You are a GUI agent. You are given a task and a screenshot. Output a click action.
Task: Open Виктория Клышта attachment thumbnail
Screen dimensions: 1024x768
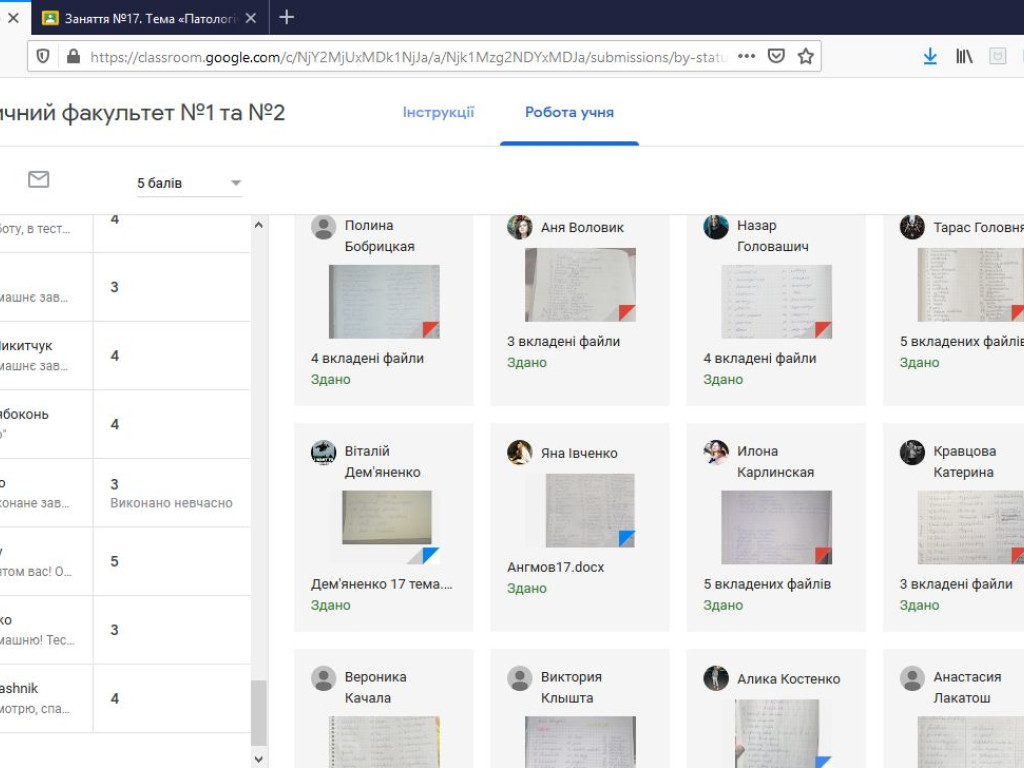[x=580, y=742]
